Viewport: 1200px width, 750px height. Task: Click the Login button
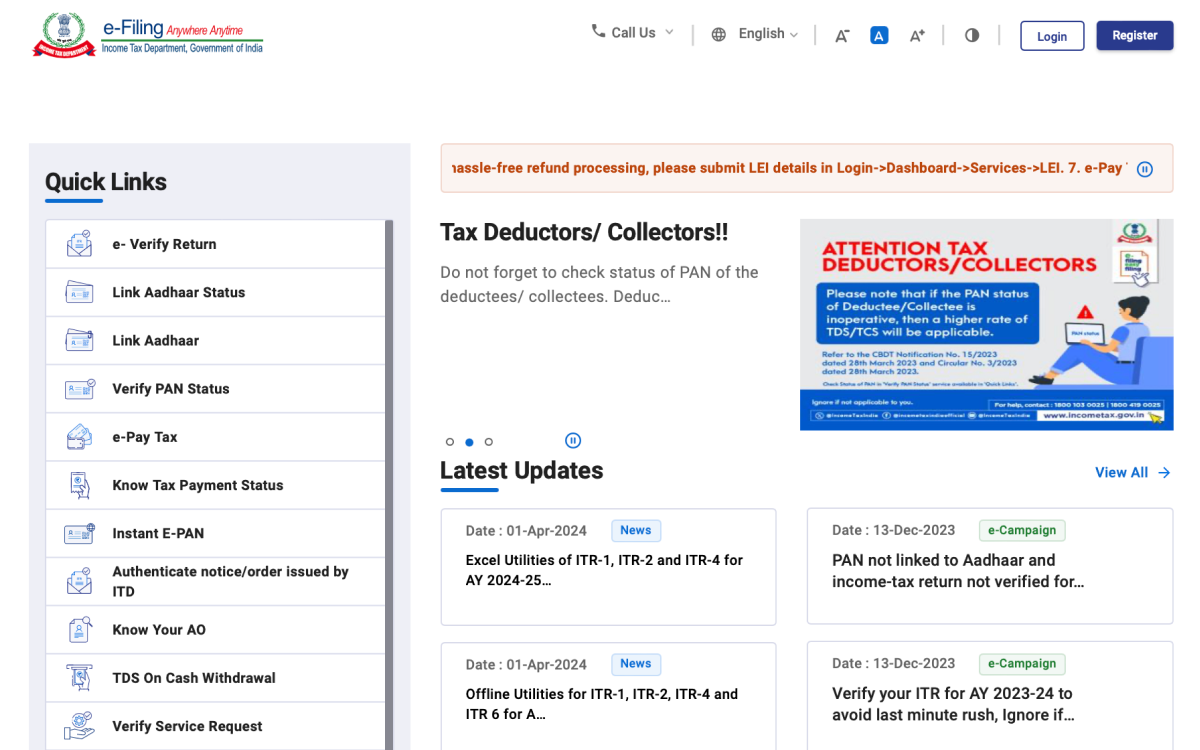pos(1052,36)
